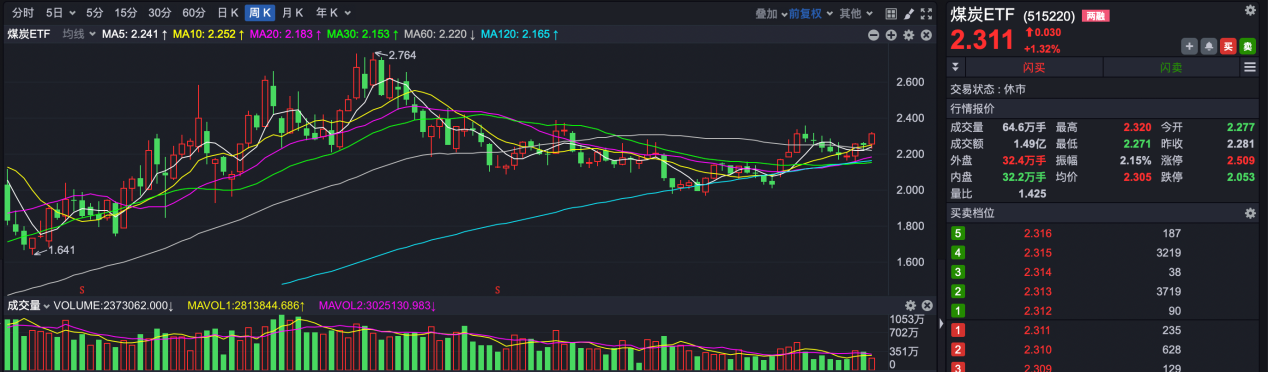The image size is (1268, 372).
Task: Open the 前复权 adjustment dropdown
Action: pyautogui.click(x=809, y=13)
